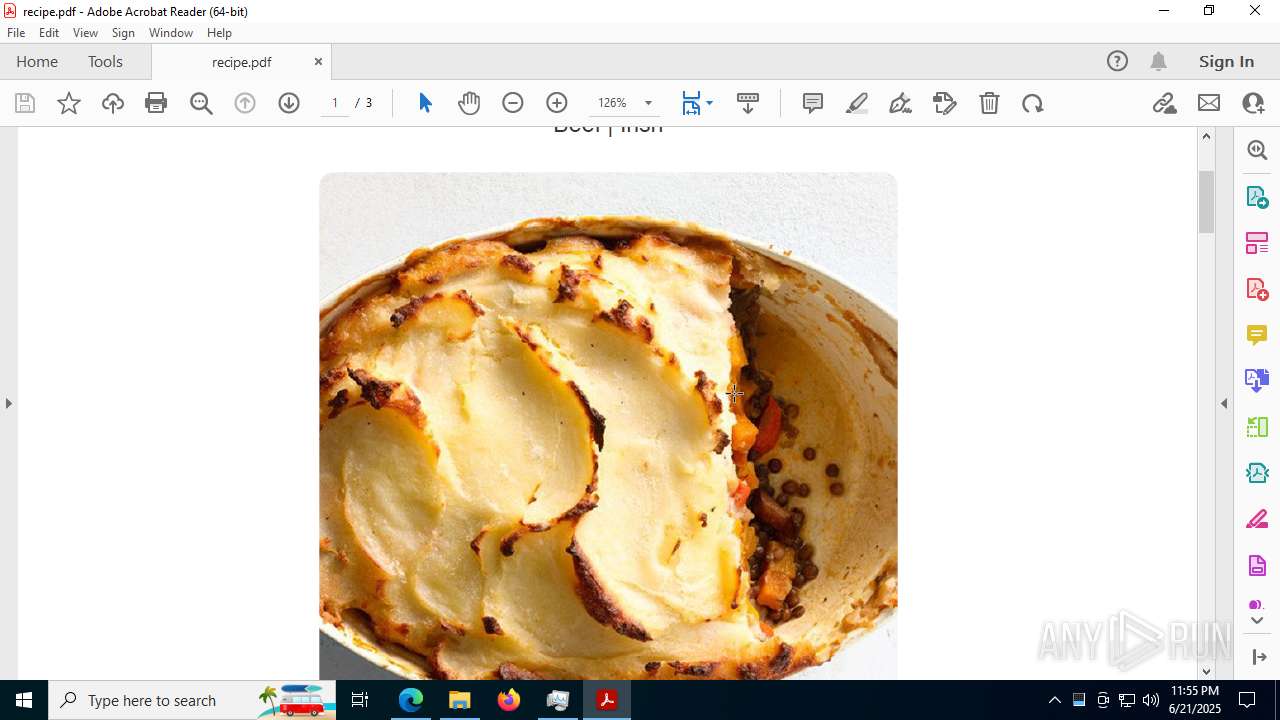Open the Find text magnifier tool

(201, 103)
